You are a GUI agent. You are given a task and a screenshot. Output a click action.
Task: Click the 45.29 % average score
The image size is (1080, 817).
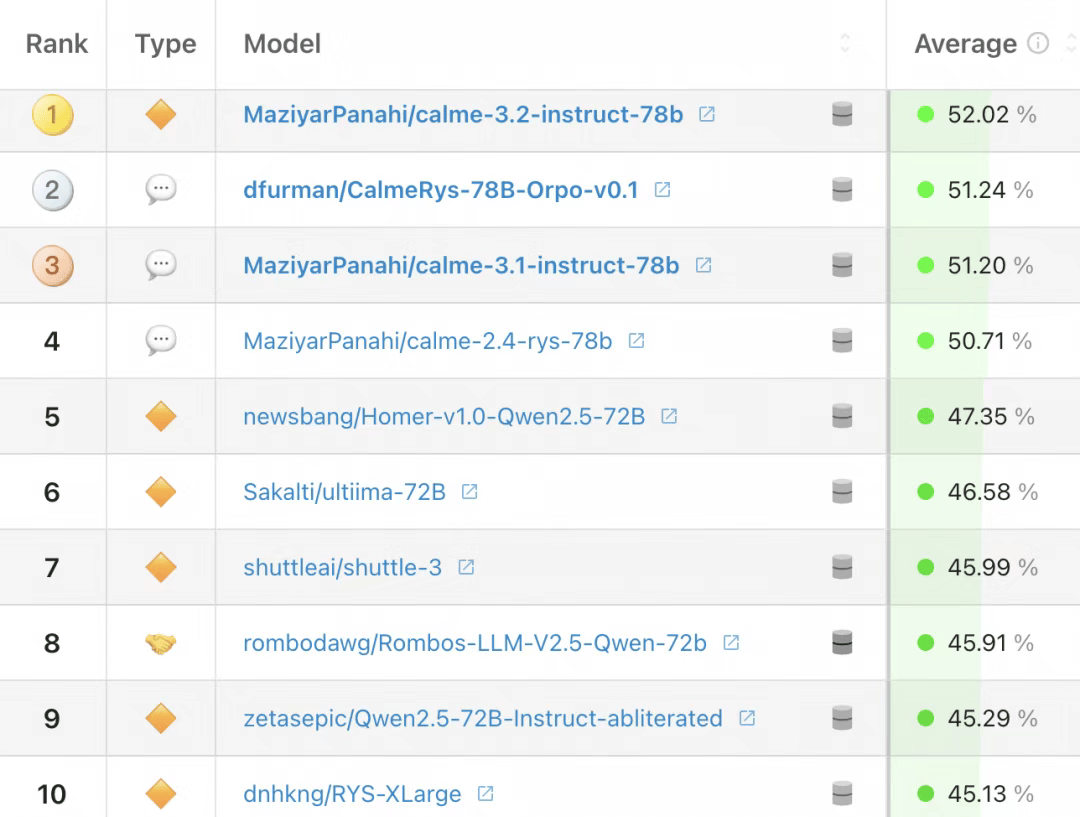tap(993, 718)
